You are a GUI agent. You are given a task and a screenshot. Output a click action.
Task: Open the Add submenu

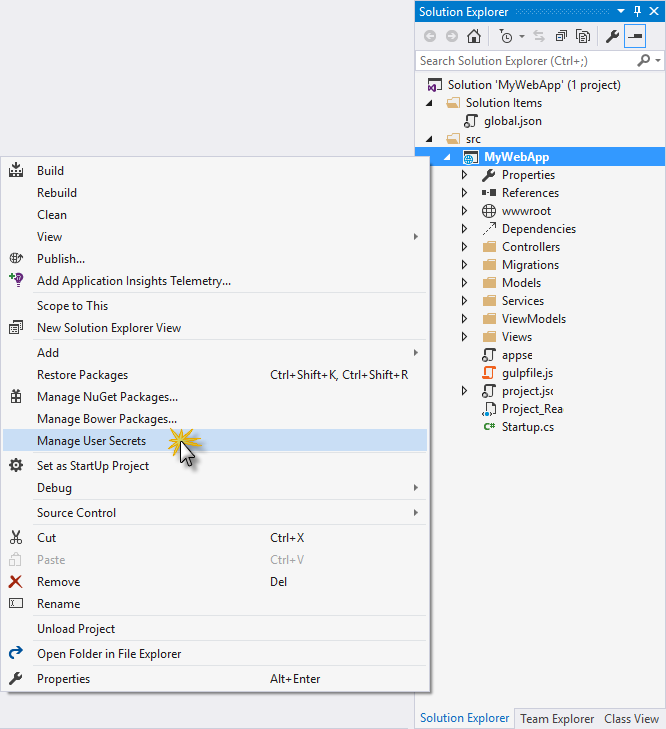(x=214, y=352)
